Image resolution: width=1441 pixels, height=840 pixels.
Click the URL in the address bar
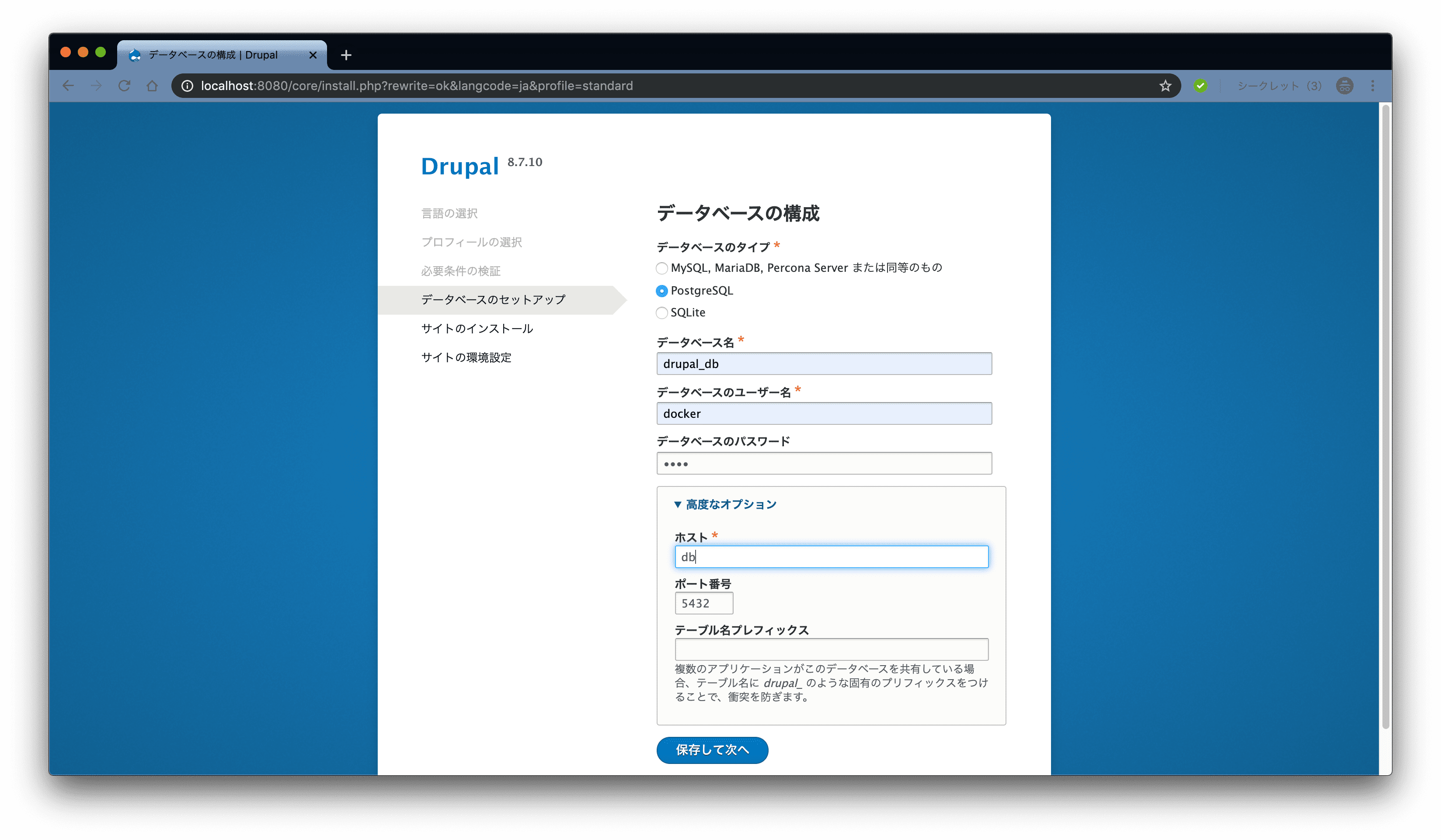tap(417, 86)
